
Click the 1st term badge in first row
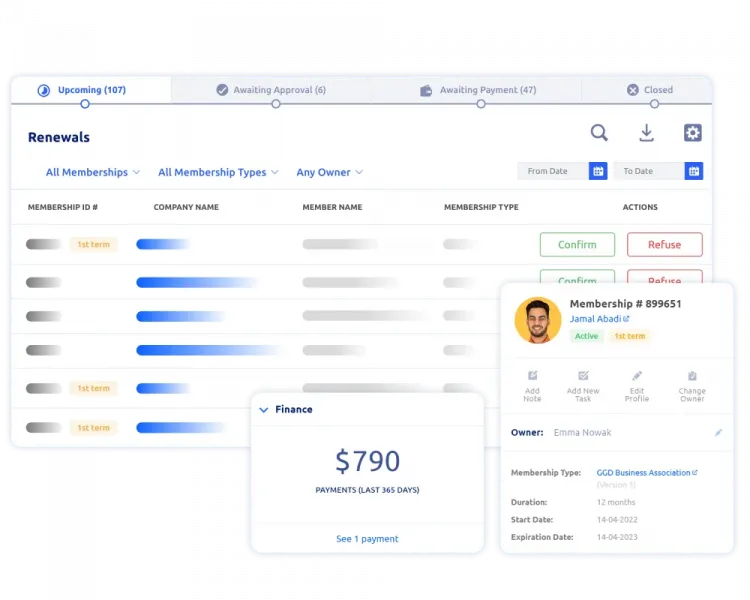[x=94, y=244]
